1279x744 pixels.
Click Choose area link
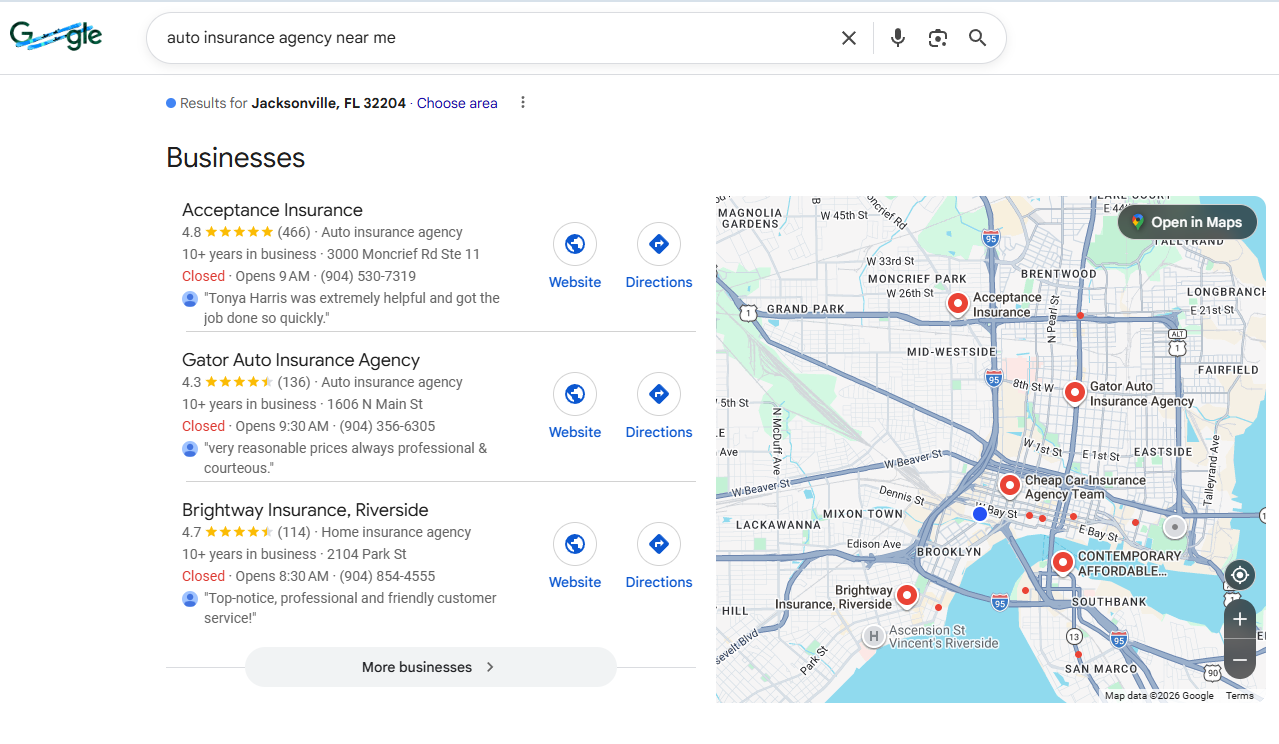(457, 103)
